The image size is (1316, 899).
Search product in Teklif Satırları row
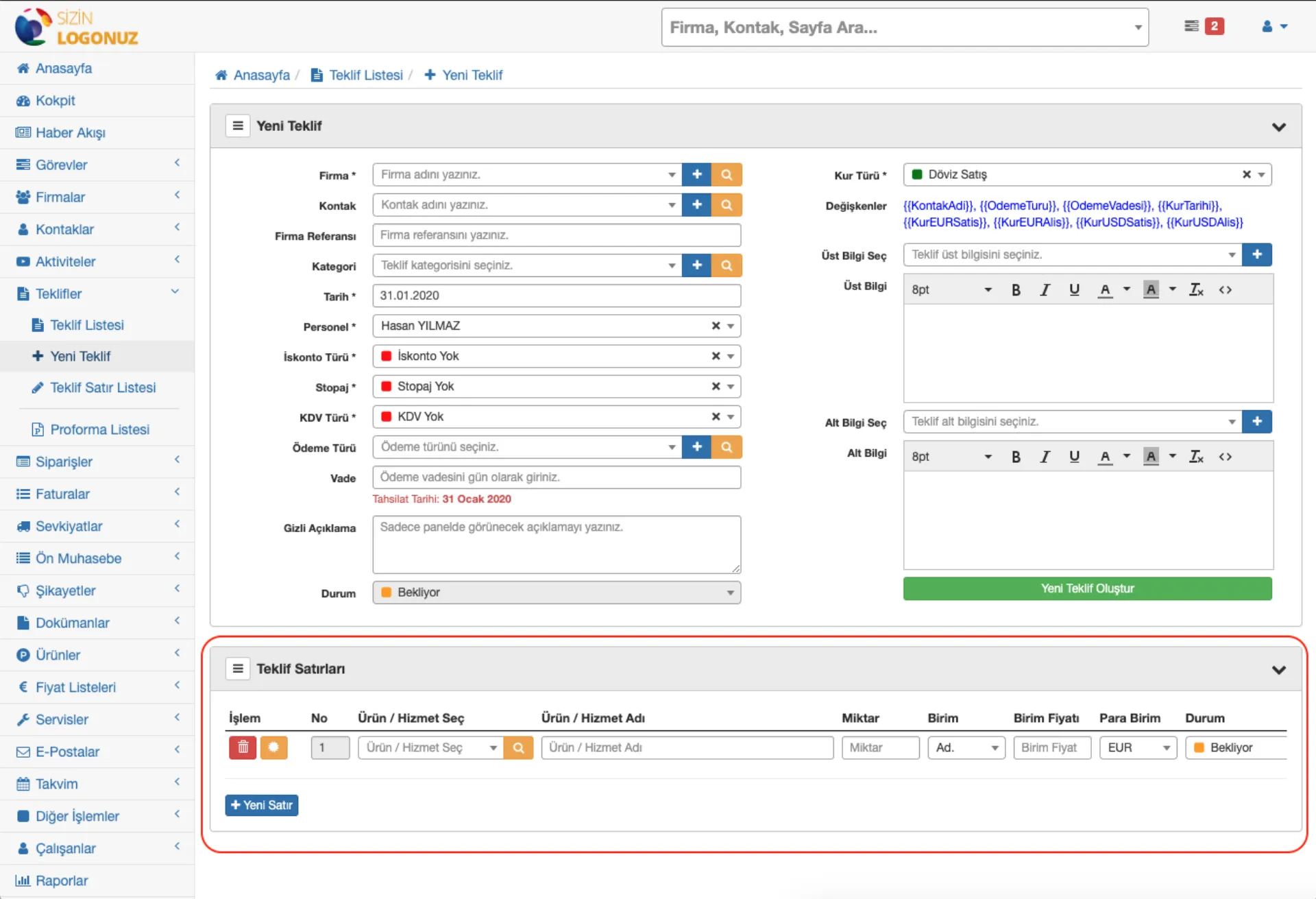pos(518,747)
